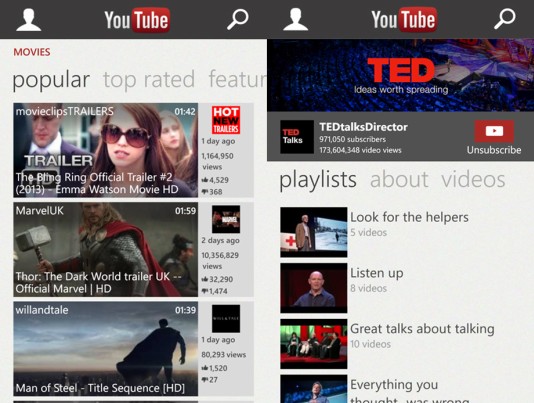Viewport: 534px width, 403px height.
Task: Tap the TED Talks channel logo
Action: click(297, 137)
